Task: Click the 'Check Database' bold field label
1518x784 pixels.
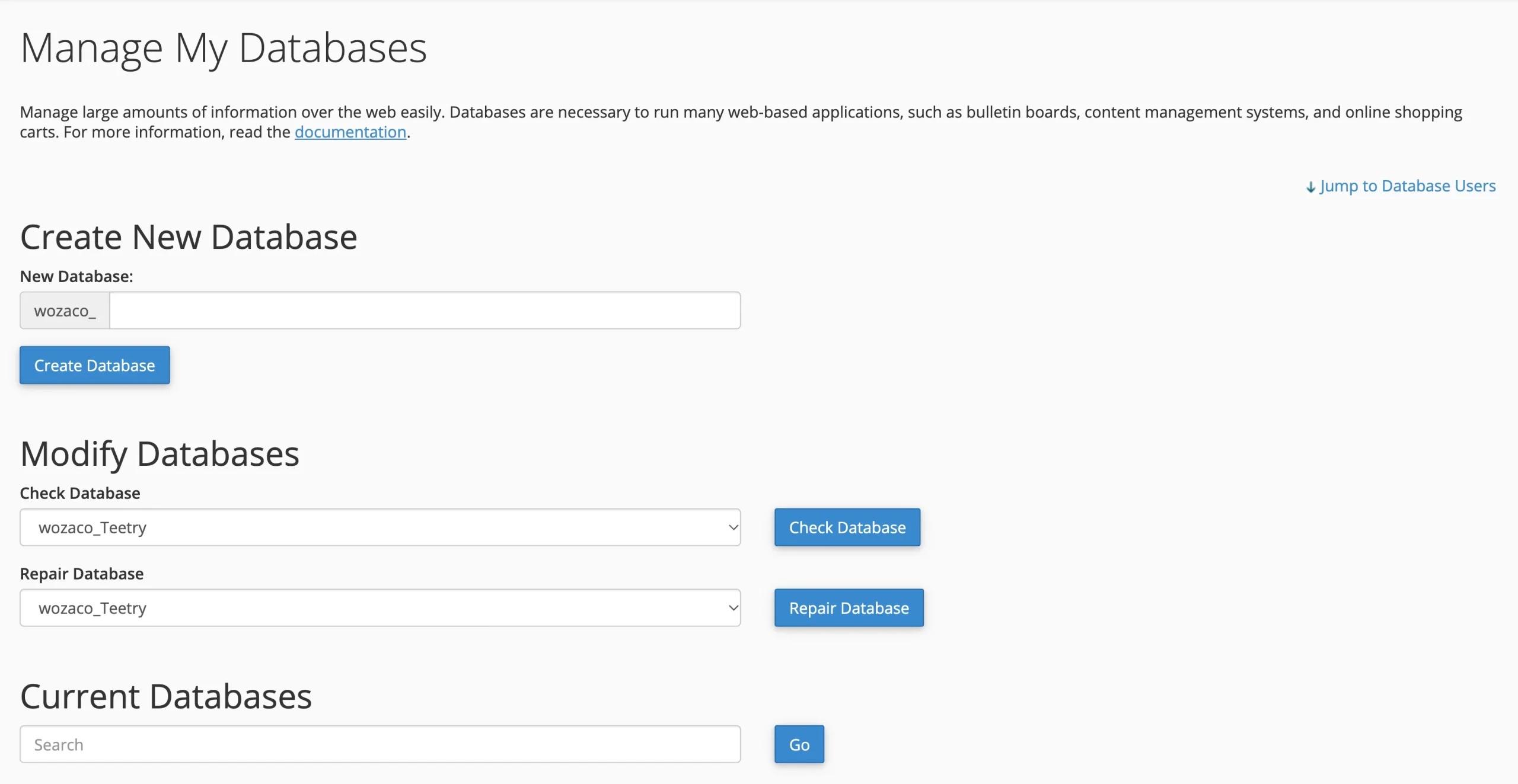Action: [x=80, y=493]
